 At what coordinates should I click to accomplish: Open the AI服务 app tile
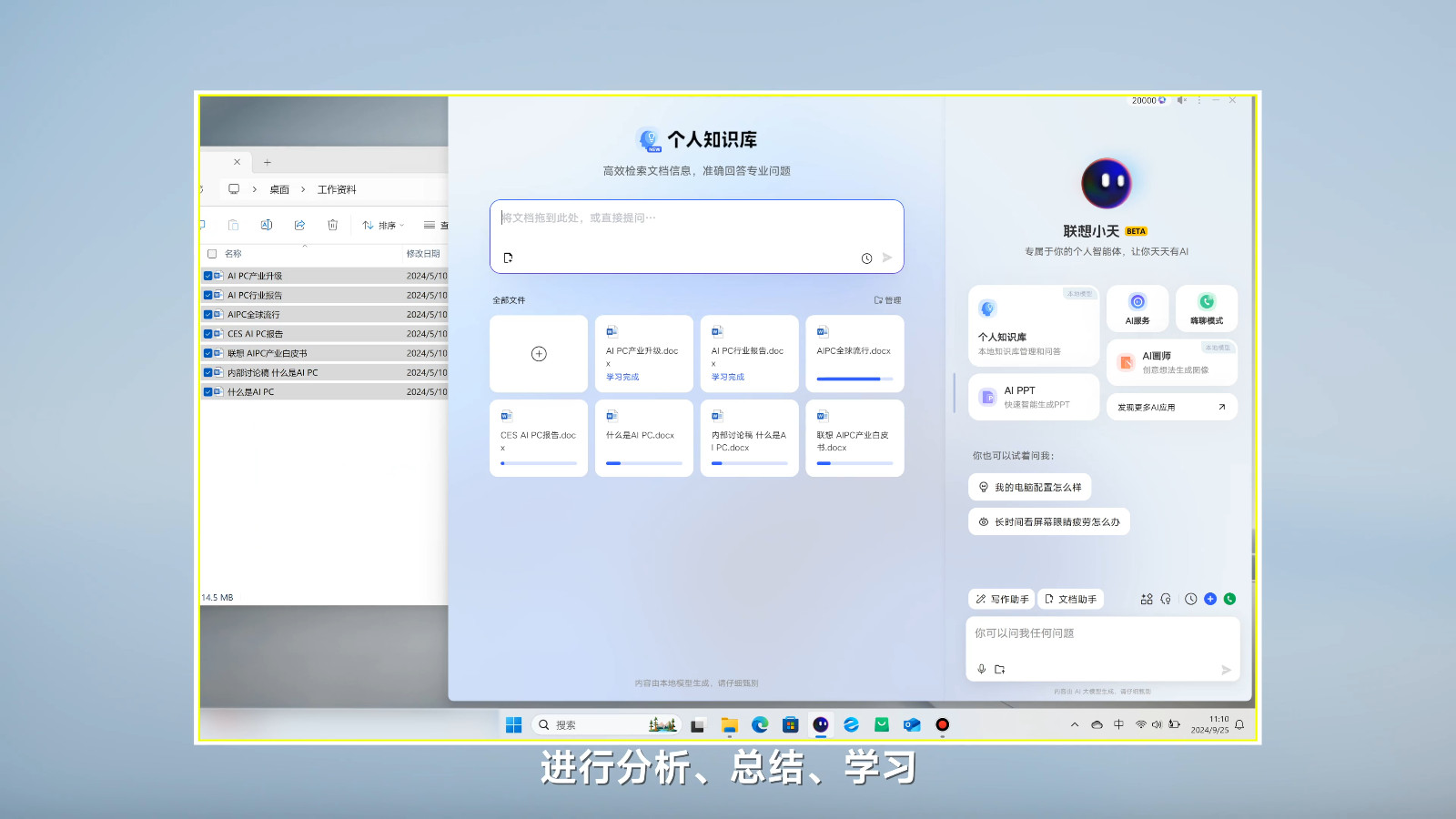[1137, 308]
